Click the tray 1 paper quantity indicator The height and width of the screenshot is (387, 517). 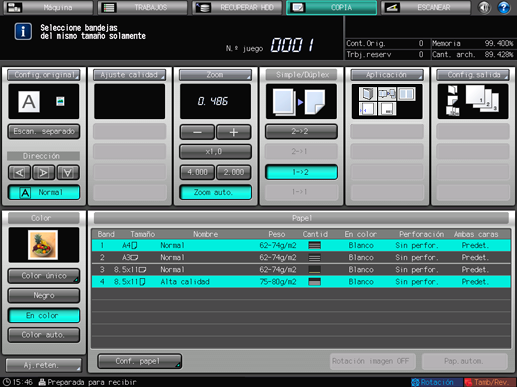click(315, 245)
